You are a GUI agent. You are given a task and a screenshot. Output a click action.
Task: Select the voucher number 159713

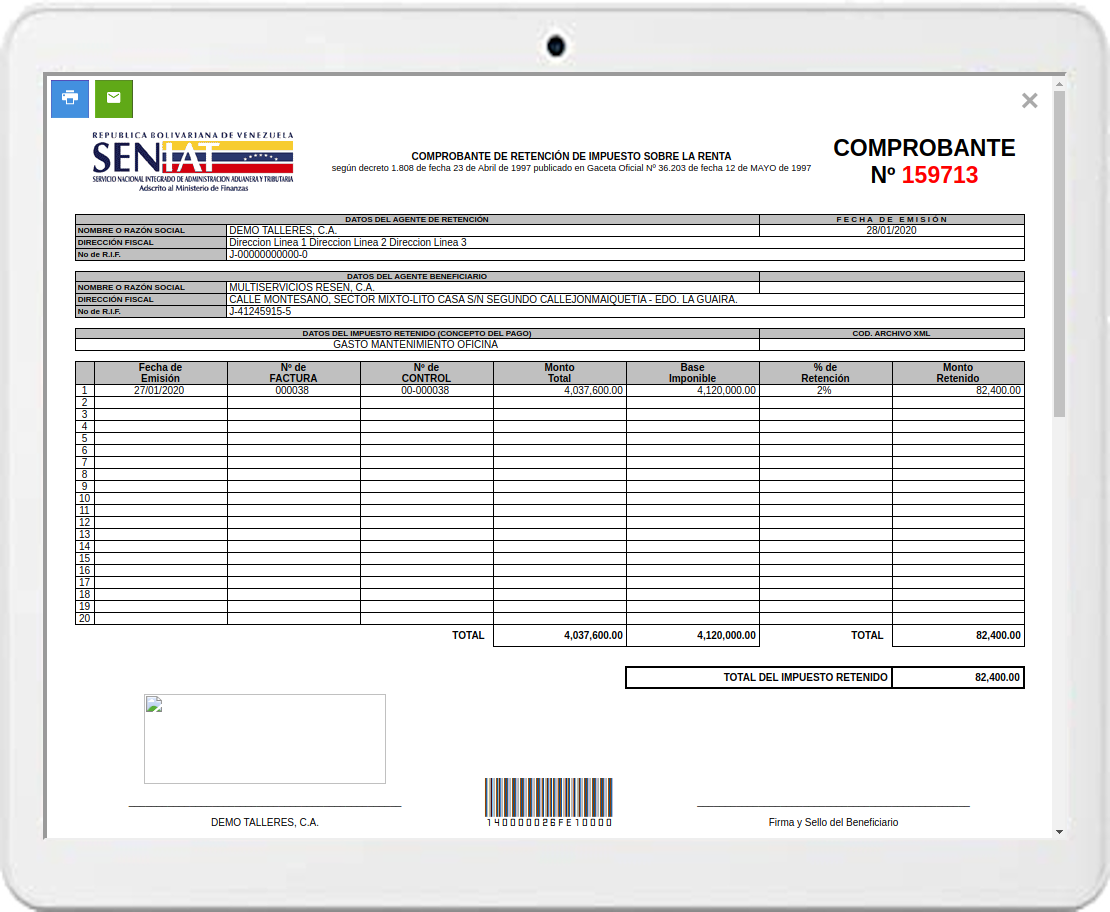click(939, 175)
